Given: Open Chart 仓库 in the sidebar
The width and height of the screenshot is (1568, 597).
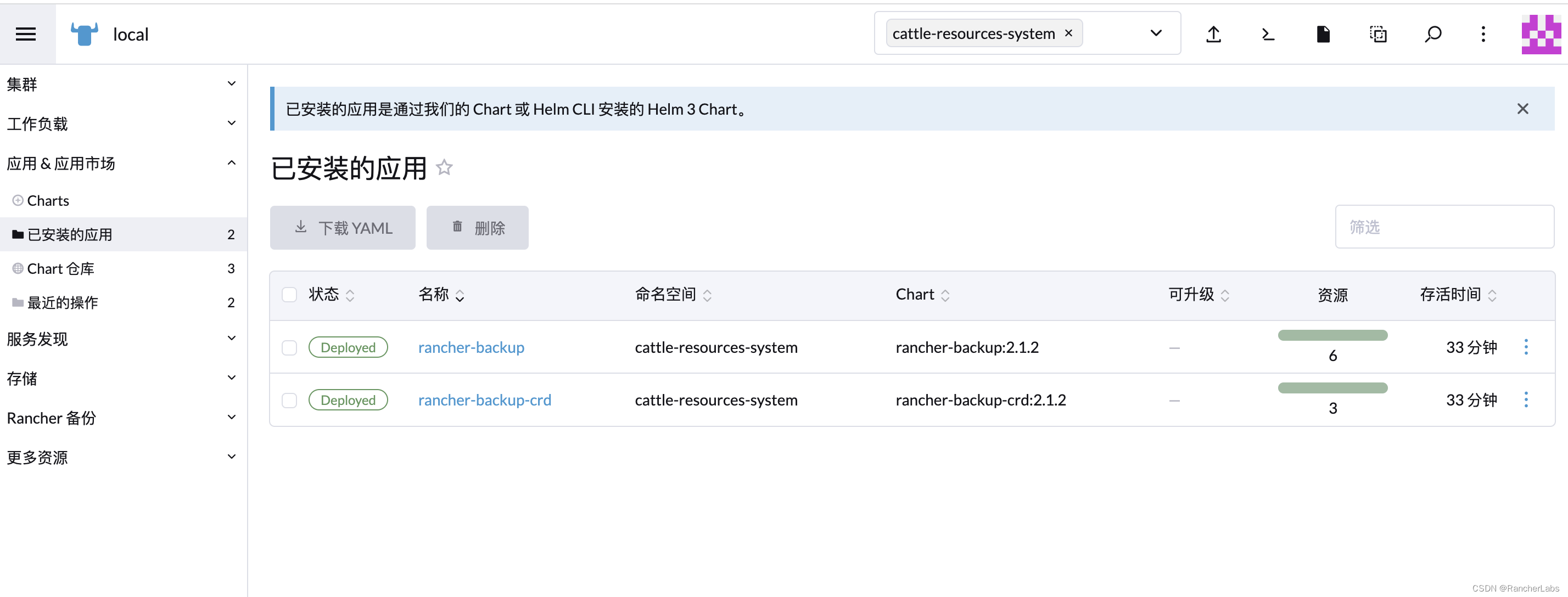Looking at the screenshot, I should [60, 269].
